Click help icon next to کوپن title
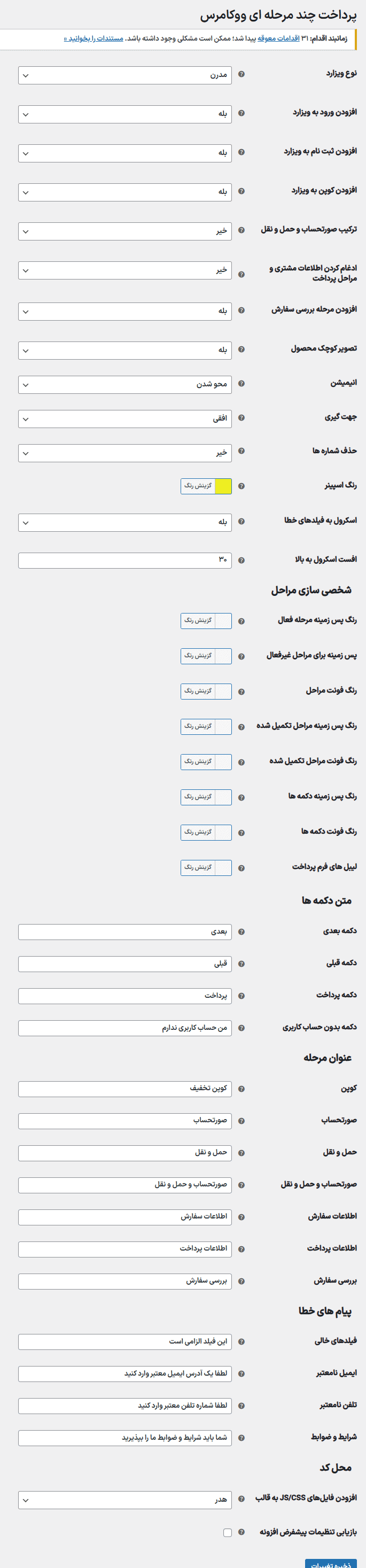The height and width of the screenshot is (1568, 366). tap(241, 1089)
